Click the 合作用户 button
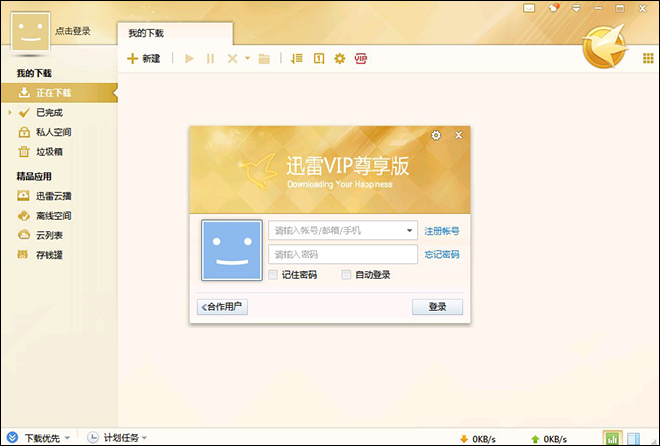Screen dimensions: 660x446 click(222, 307)
